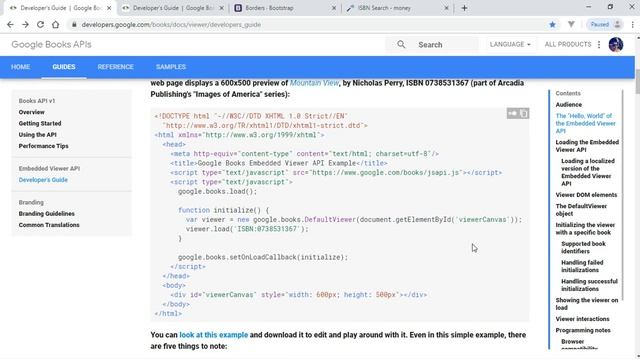The width and height of the screenshot is (640, 360).
Task: Reload the current page
Action: pos(40,24)
